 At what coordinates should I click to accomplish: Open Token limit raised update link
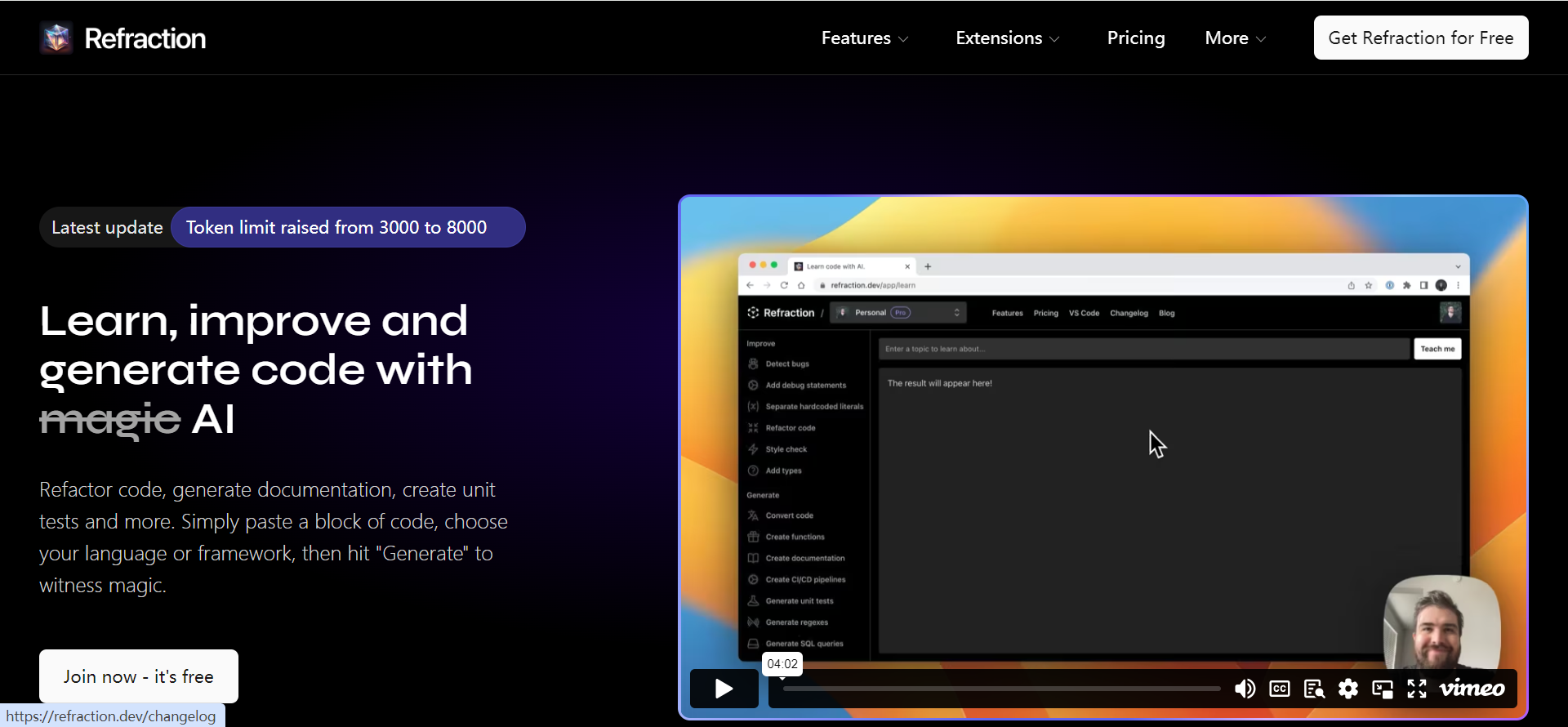pyautogui.click(x=336, y=228)
